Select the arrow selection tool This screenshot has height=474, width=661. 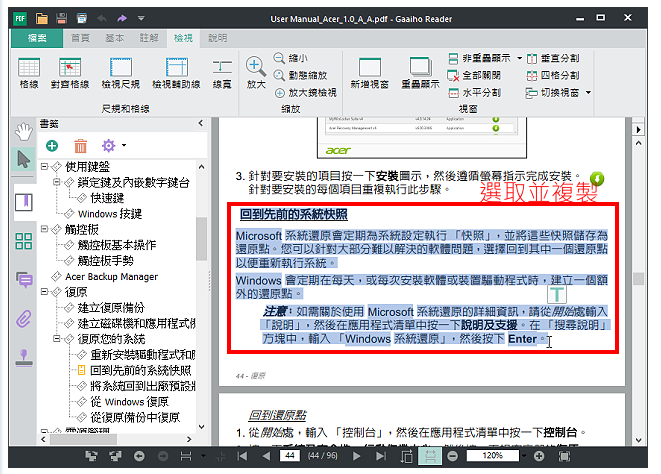coord(24,159)
